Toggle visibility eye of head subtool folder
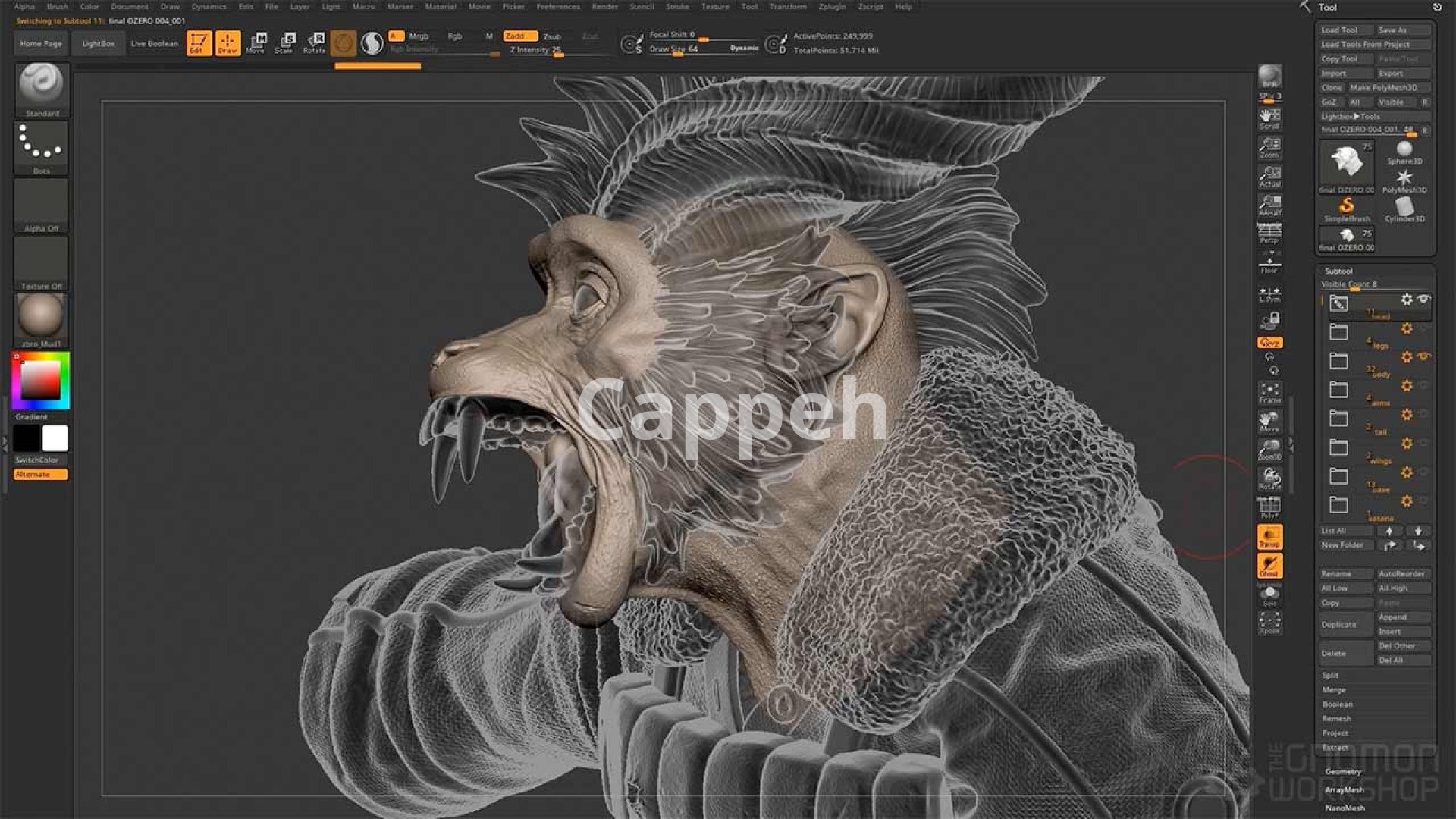Image resolution: width=1456 pixels, height=819 pixels. pos(1424,300)
